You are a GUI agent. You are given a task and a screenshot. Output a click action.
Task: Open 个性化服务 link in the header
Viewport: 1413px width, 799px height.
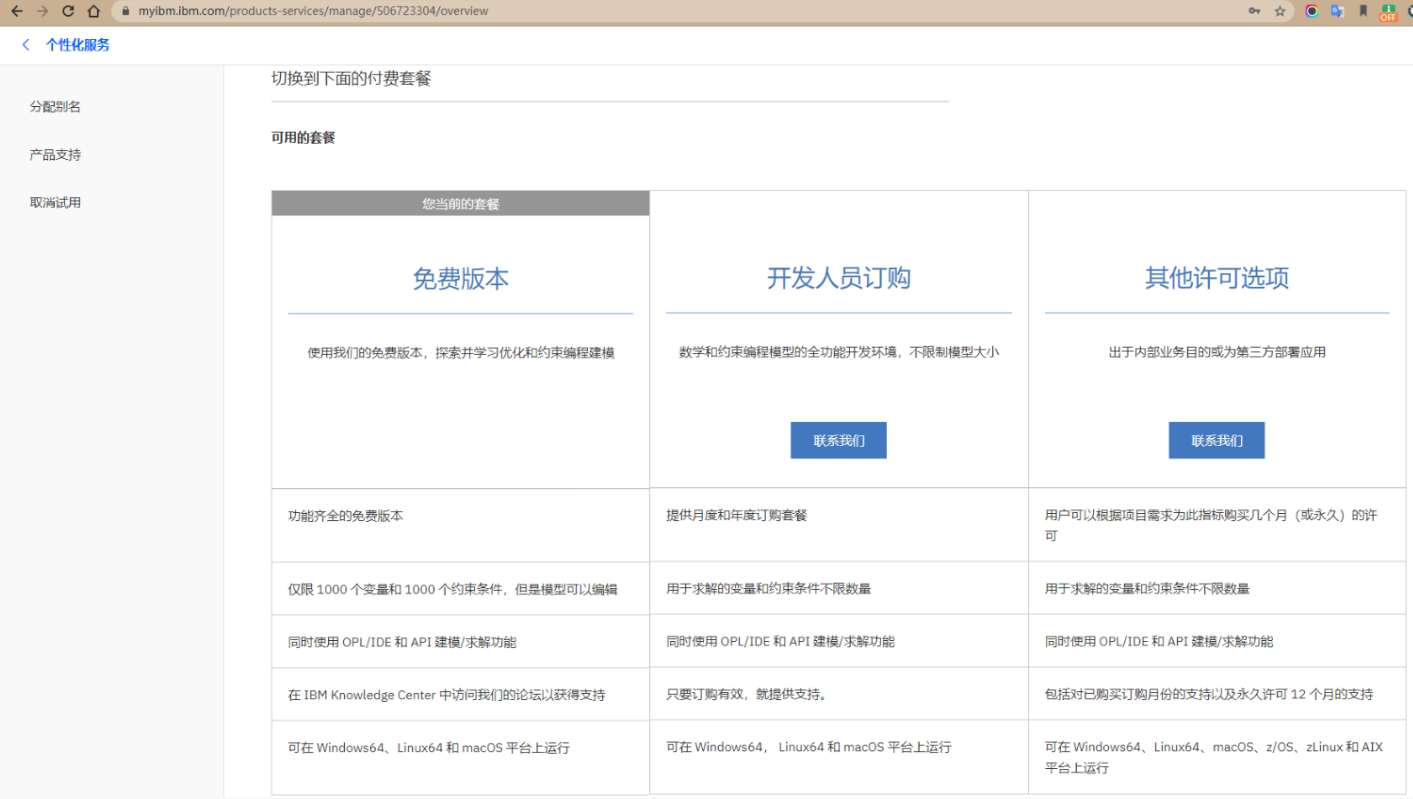[x=78, y=45]
